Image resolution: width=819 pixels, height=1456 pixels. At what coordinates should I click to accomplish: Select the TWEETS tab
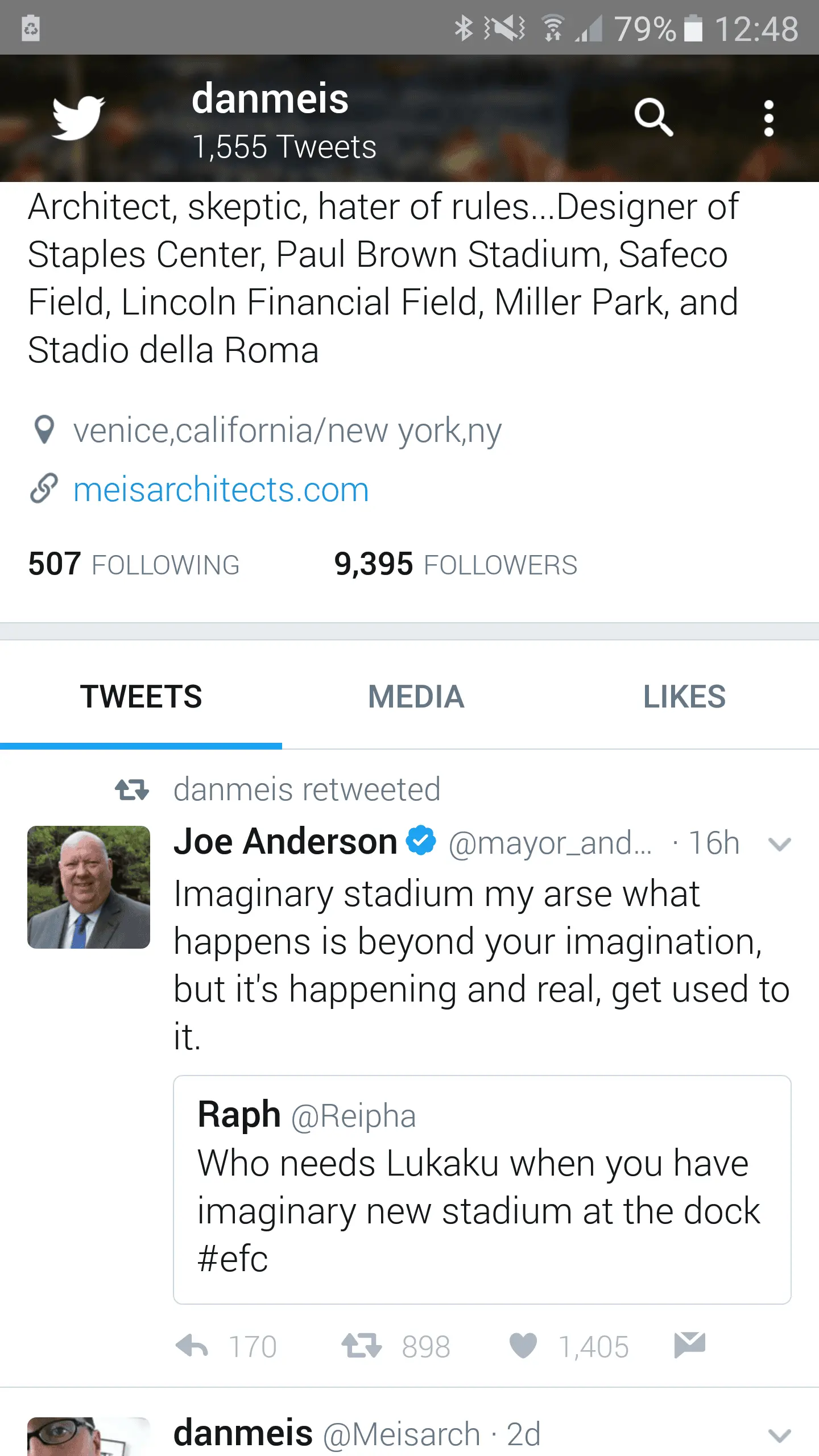pyautogui.click(x=141, y=697)
